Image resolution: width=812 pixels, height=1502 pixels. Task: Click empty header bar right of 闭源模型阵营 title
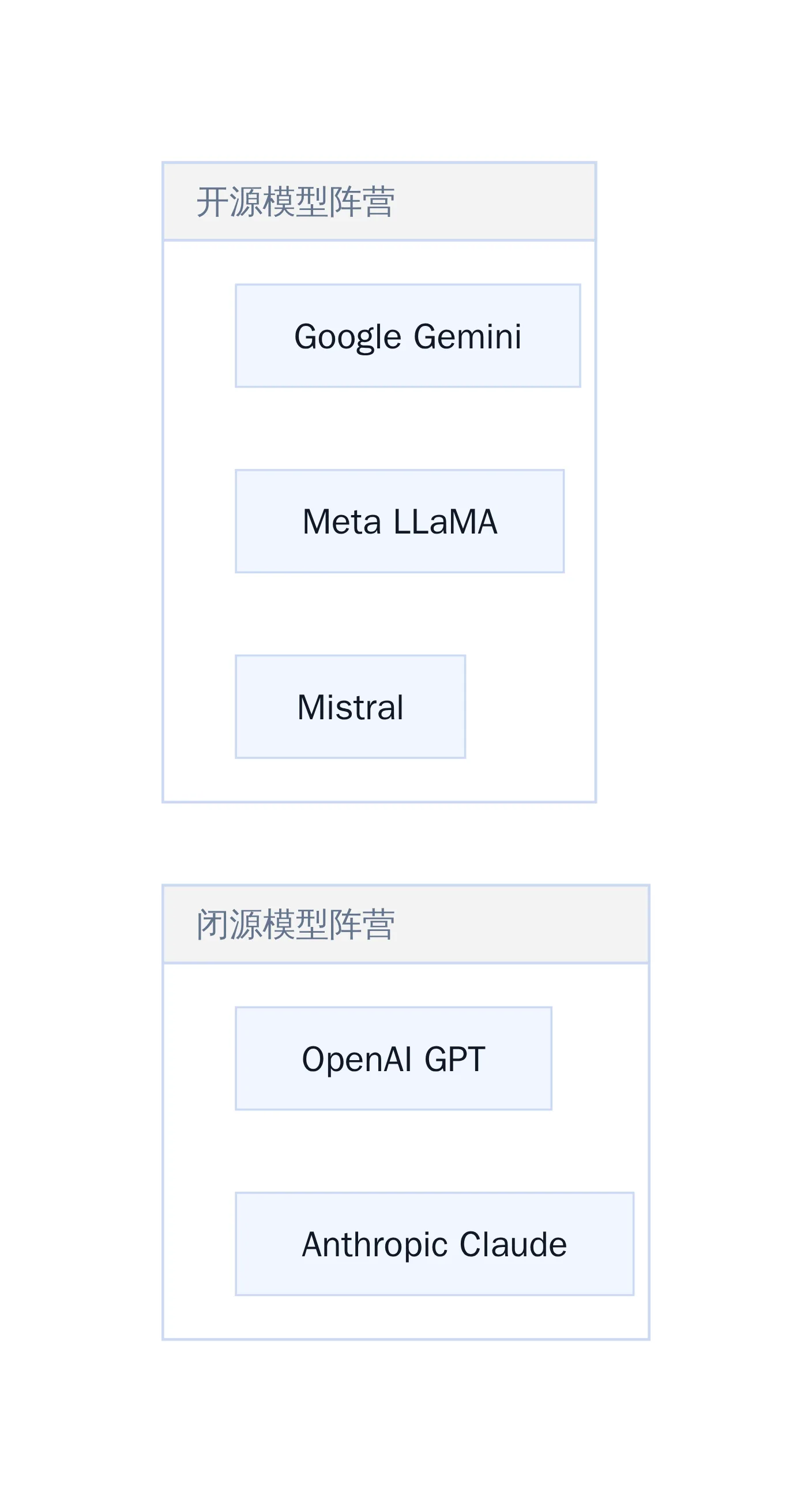[x=522, y=924]
